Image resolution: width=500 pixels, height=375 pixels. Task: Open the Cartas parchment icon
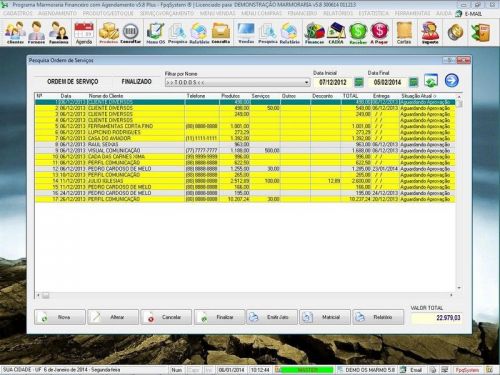404,32
